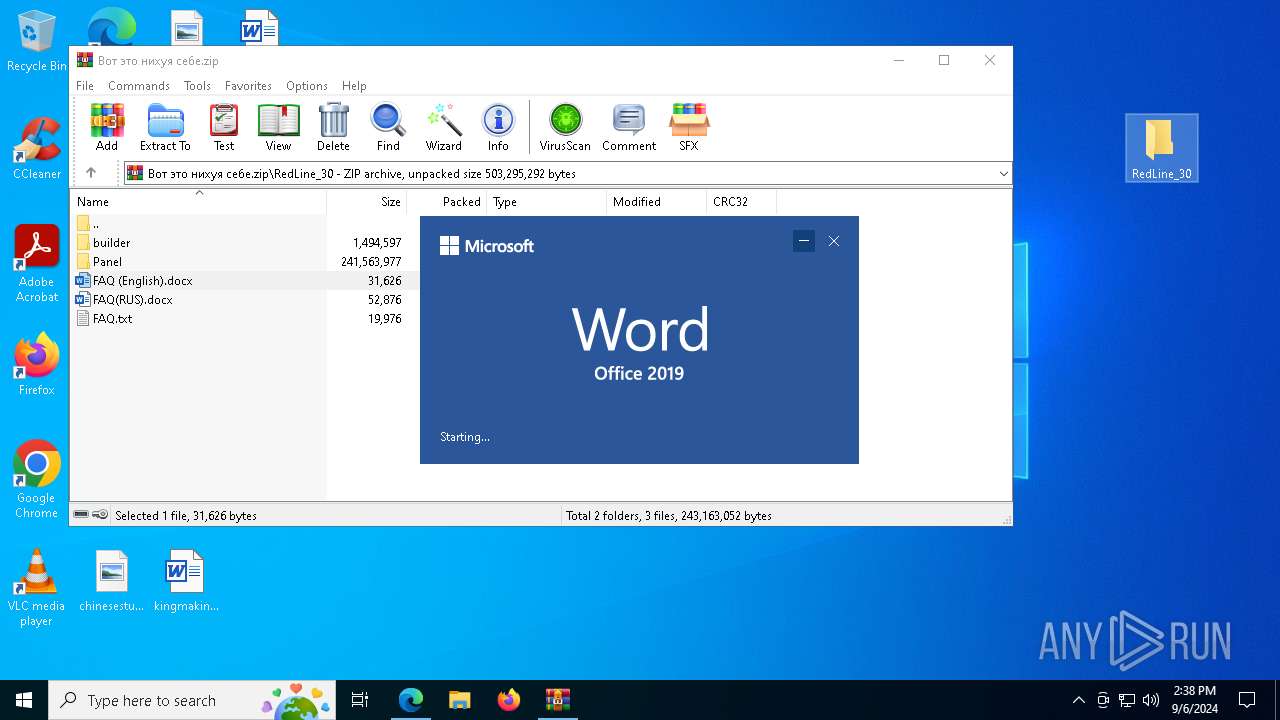Open the Favorites menu

(x=248, y=86)
